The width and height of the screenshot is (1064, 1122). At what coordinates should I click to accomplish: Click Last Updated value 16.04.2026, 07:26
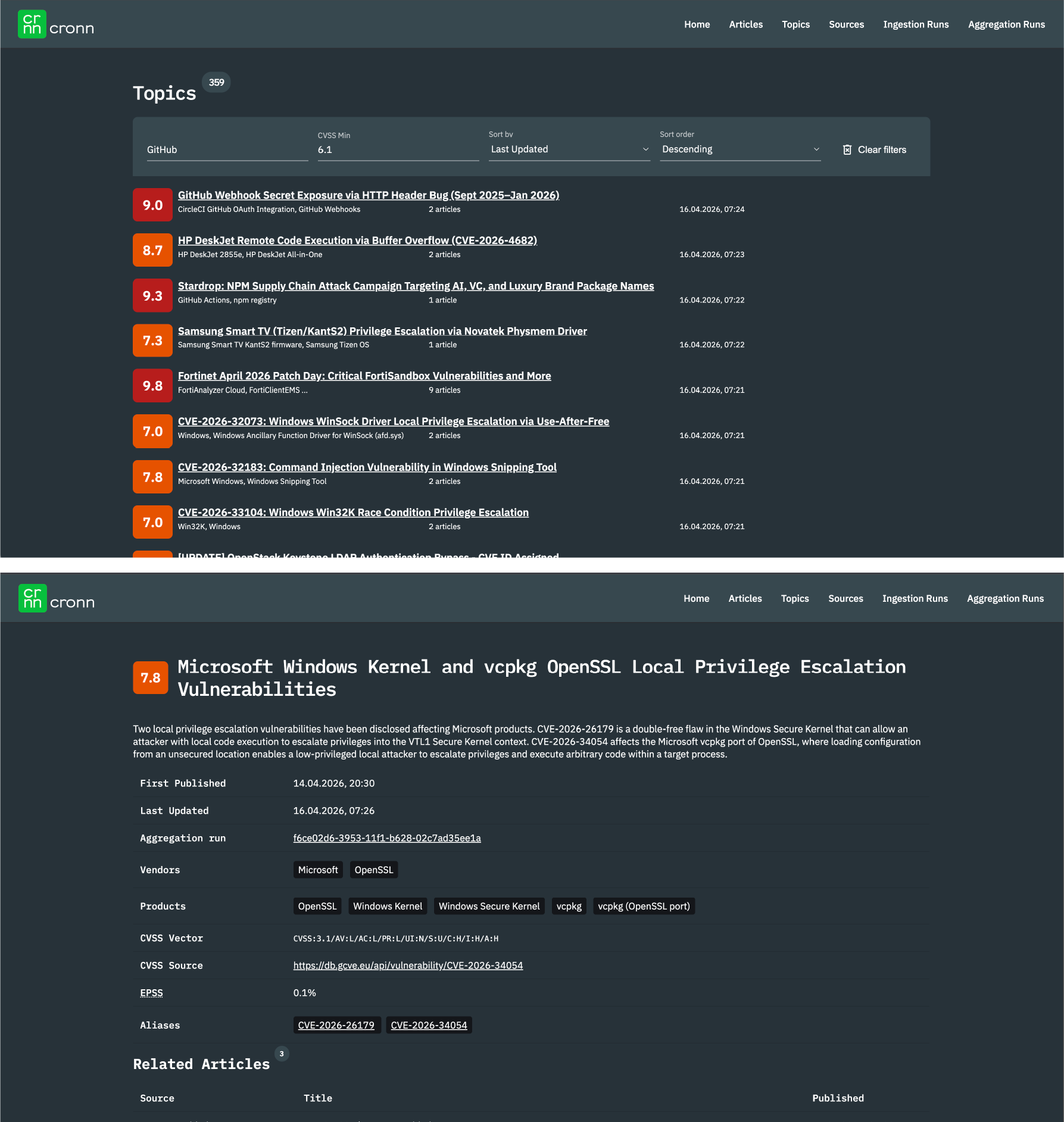334,811
